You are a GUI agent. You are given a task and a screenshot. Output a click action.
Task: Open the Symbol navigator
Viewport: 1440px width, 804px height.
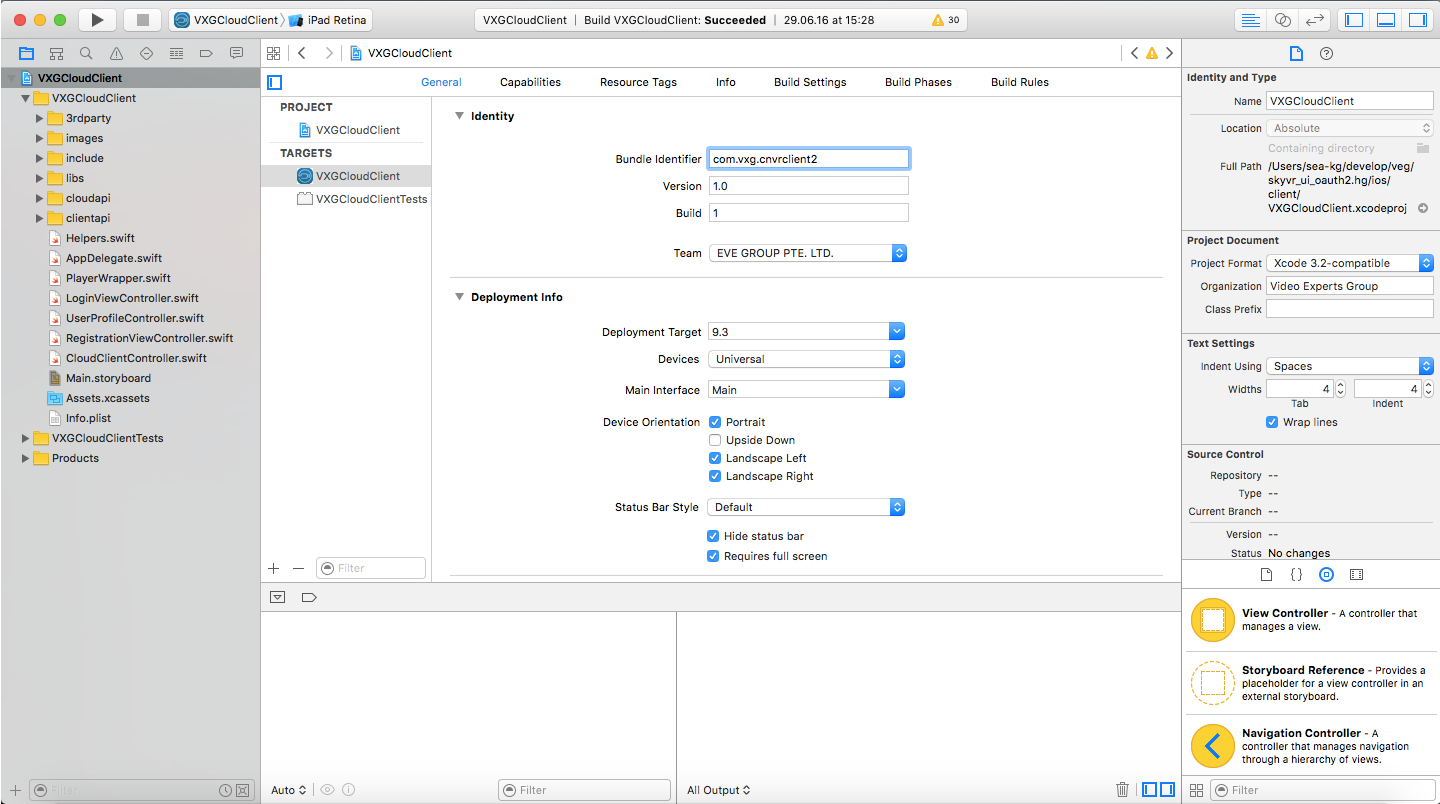tap(56, 53)
